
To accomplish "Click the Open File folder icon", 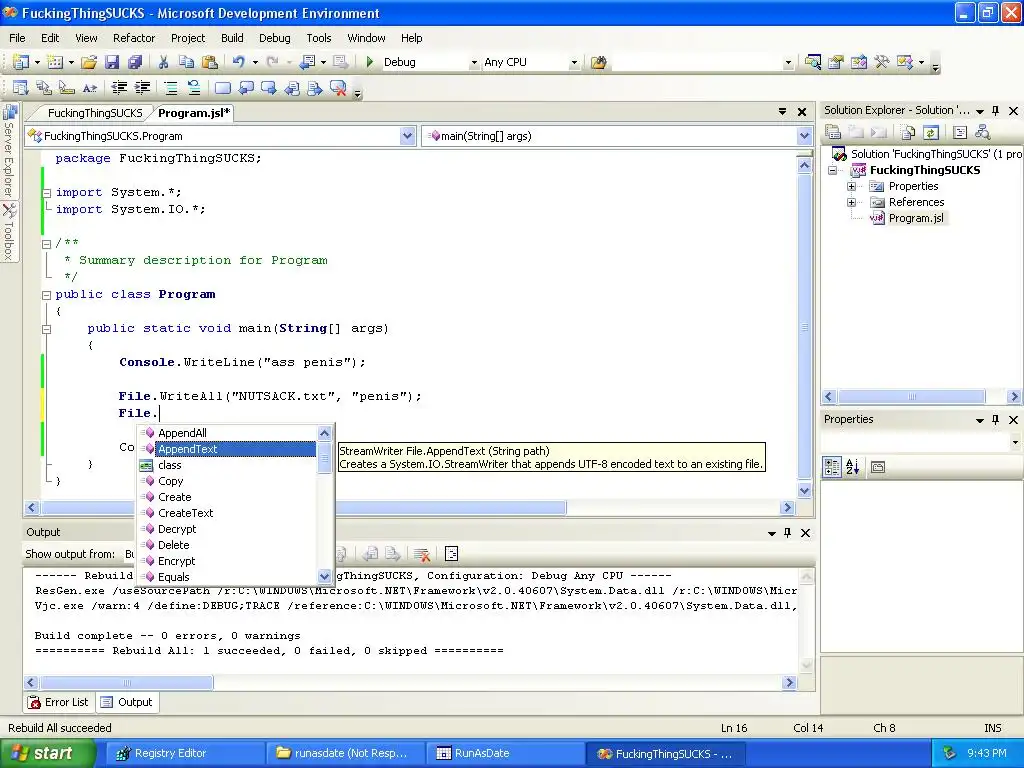I will click(x=89, y=62).
